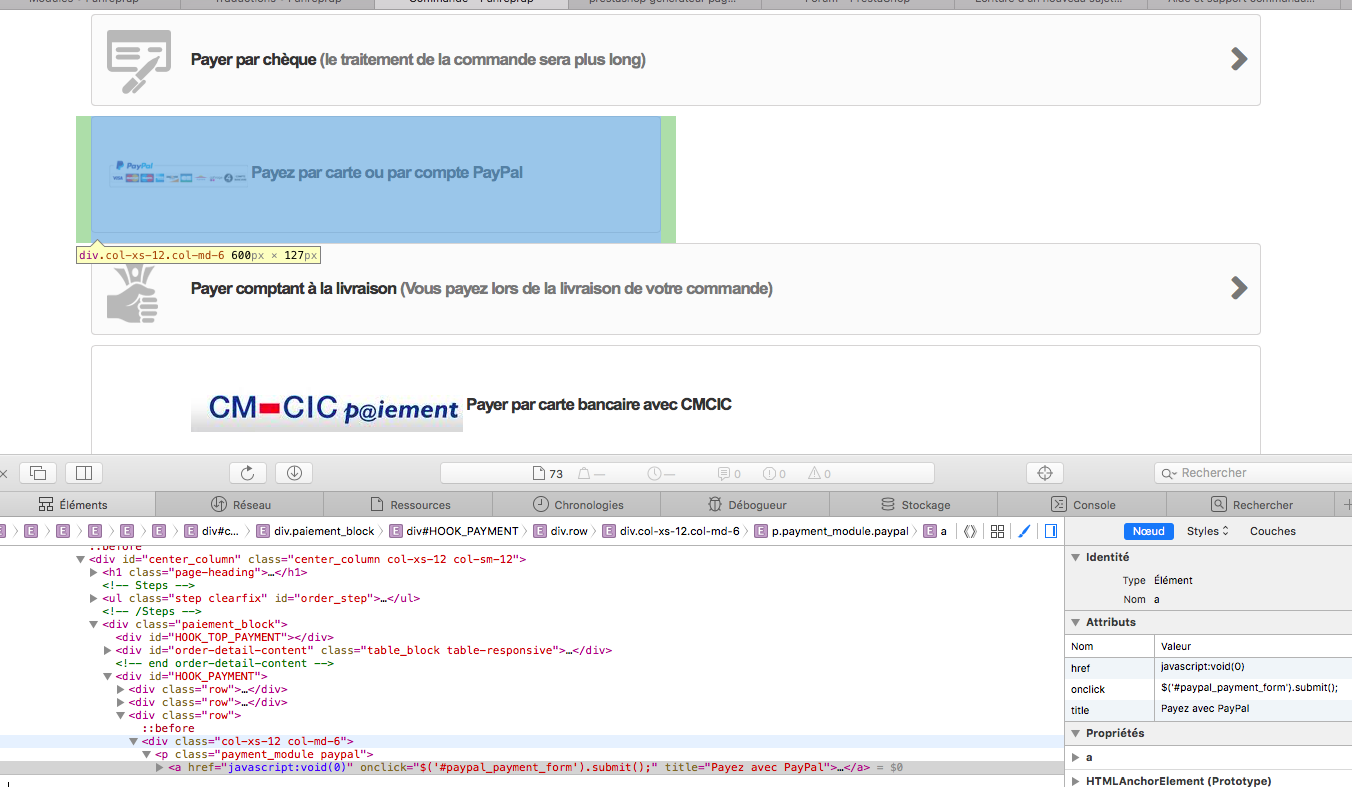Detach the inspector into a separate window
The width and height of the screenshot is (1352, 787).
38,473
